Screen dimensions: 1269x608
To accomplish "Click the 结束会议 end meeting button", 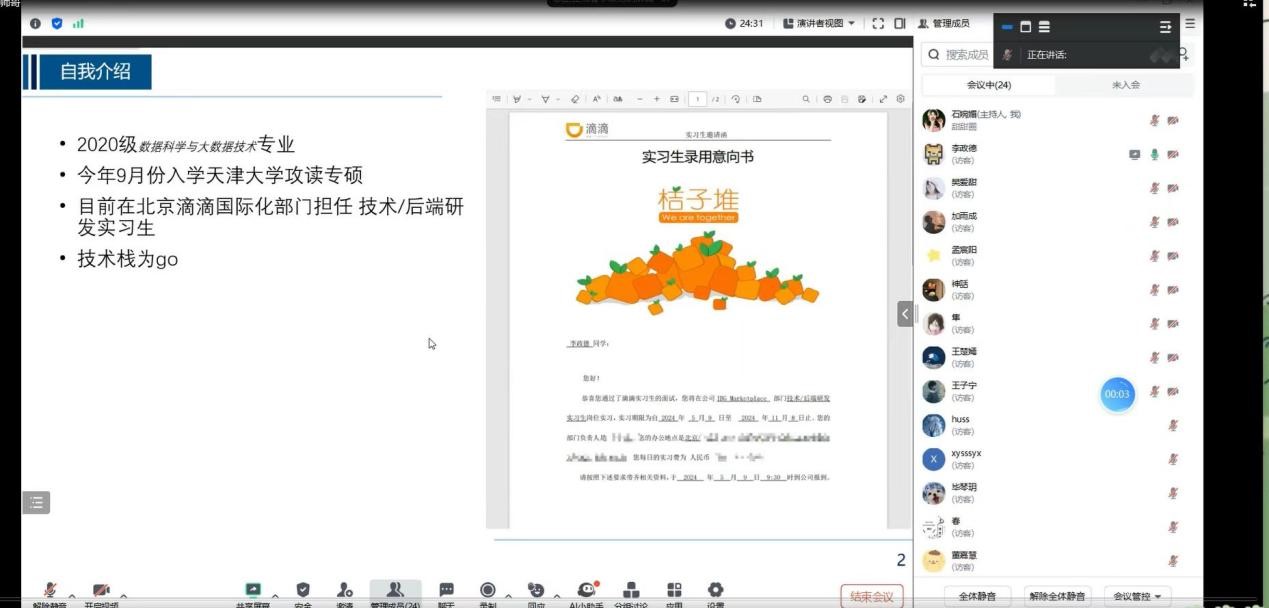I will click(872, 596).
